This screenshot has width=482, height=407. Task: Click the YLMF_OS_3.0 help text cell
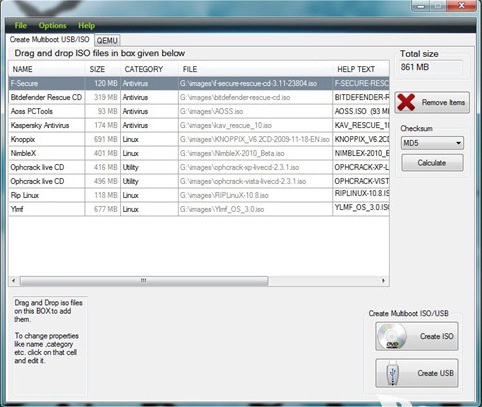[x=361, y=208]
